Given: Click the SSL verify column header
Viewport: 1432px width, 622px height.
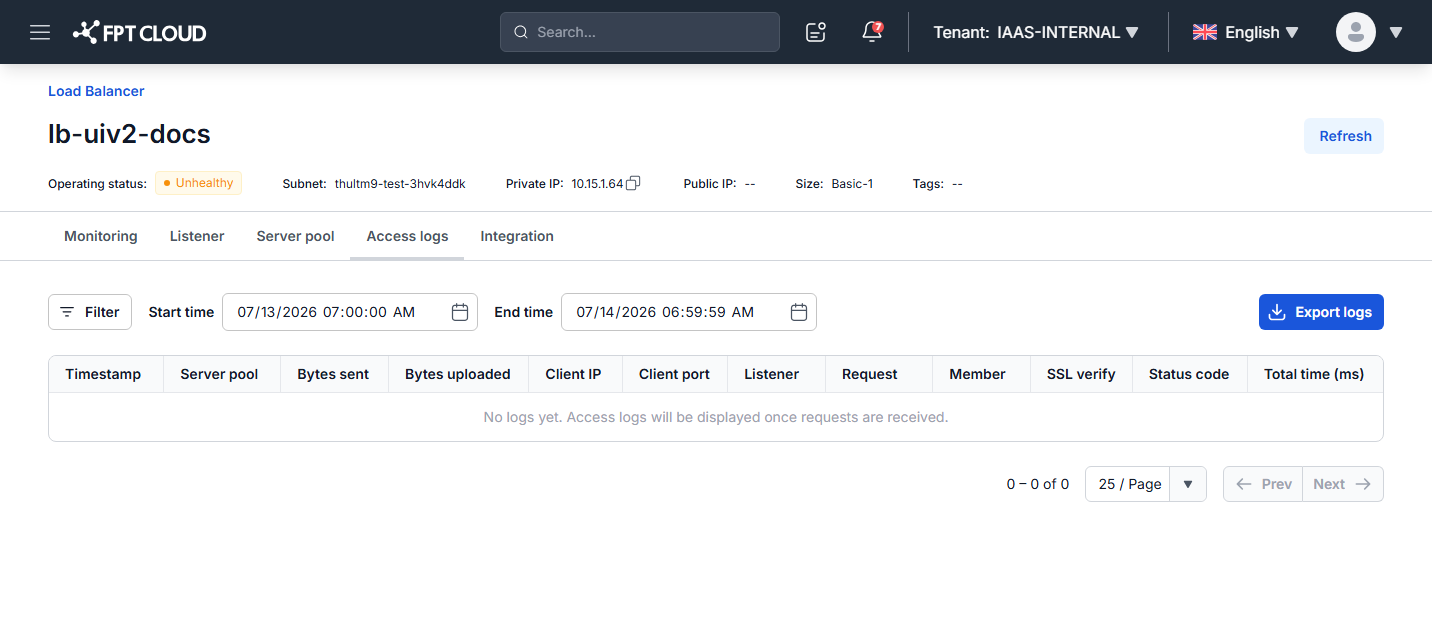Looking at the screenshot, I should (x=1081, y=374).
